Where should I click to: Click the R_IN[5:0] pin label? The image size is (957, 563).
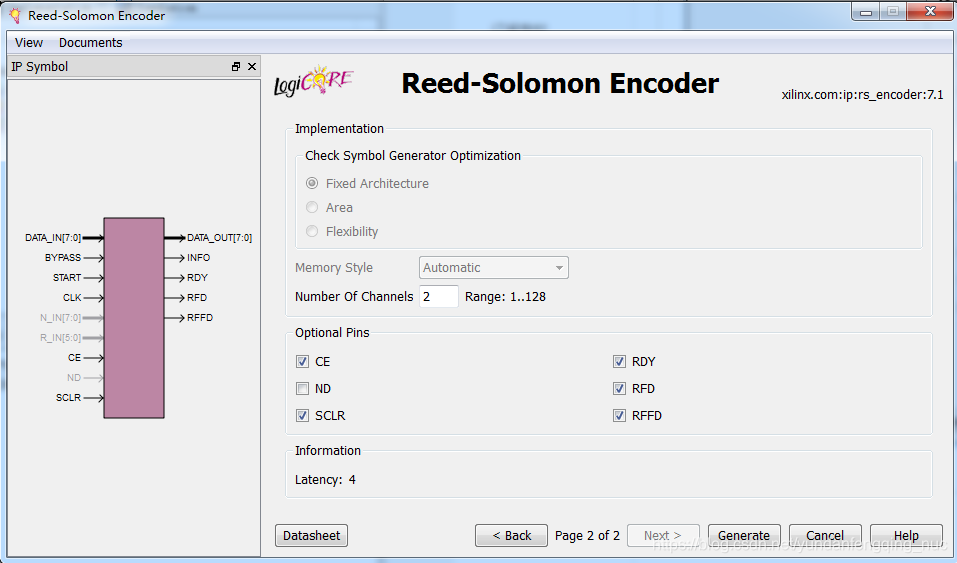(60, 338)
